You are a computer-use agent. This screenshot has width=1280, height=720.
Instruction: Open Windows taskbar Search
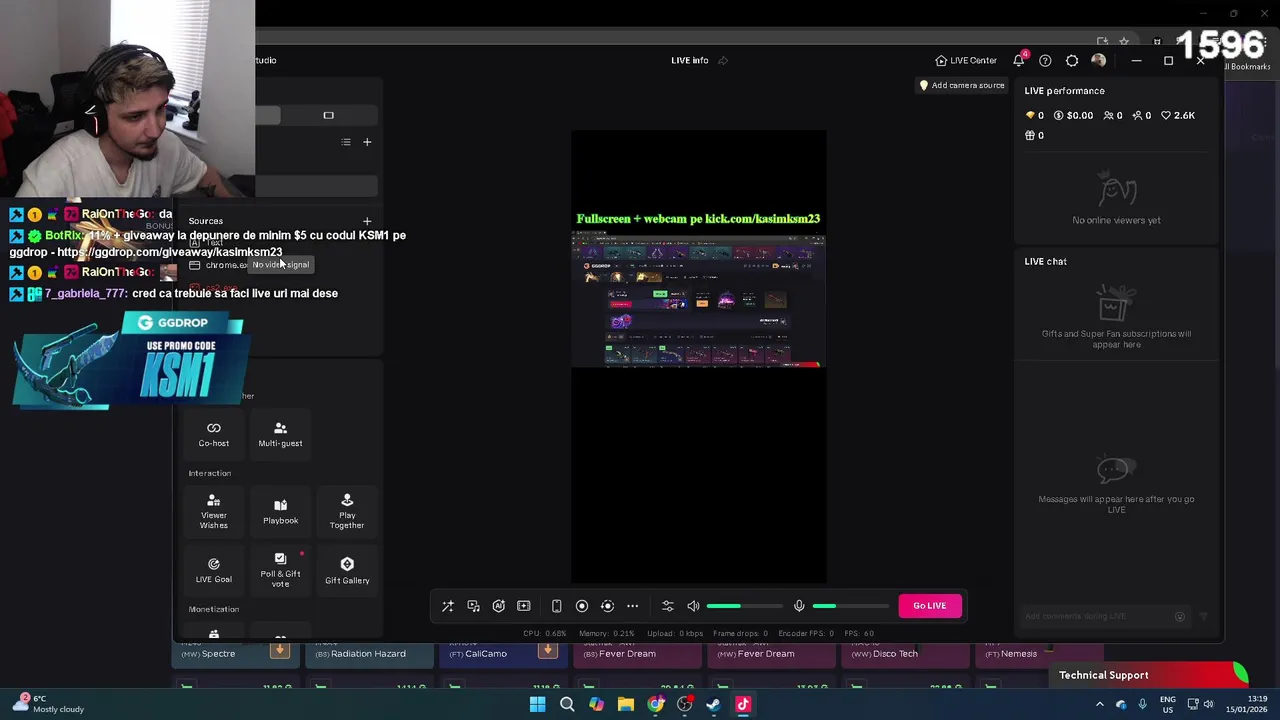[x=567, y=704]
